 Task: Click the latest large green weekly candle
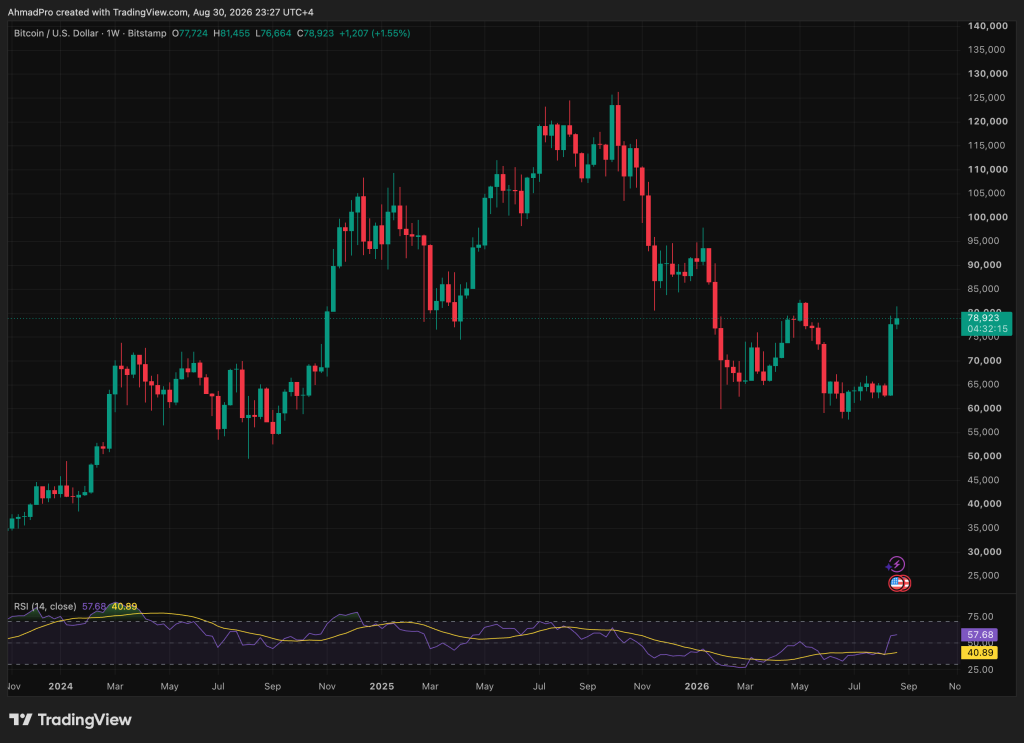pos(890,359)
